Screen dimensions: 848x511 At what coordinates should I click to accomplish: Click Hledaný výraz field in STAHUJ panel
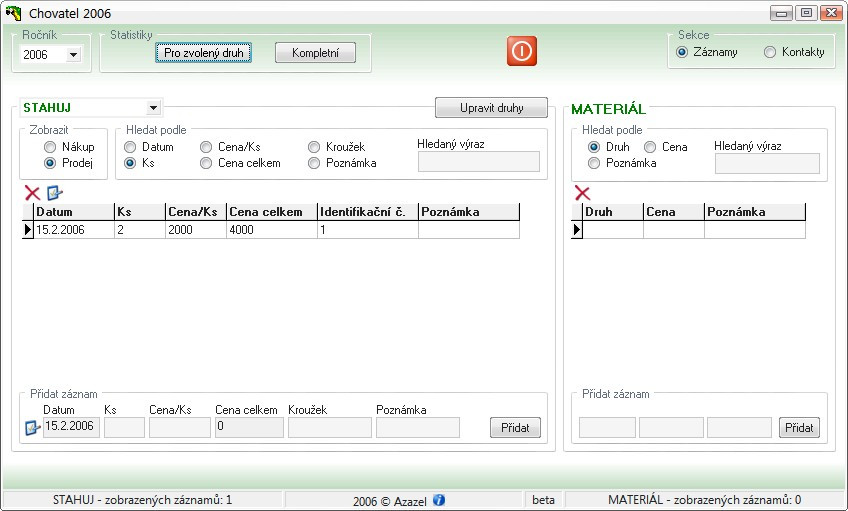[479, 162]
